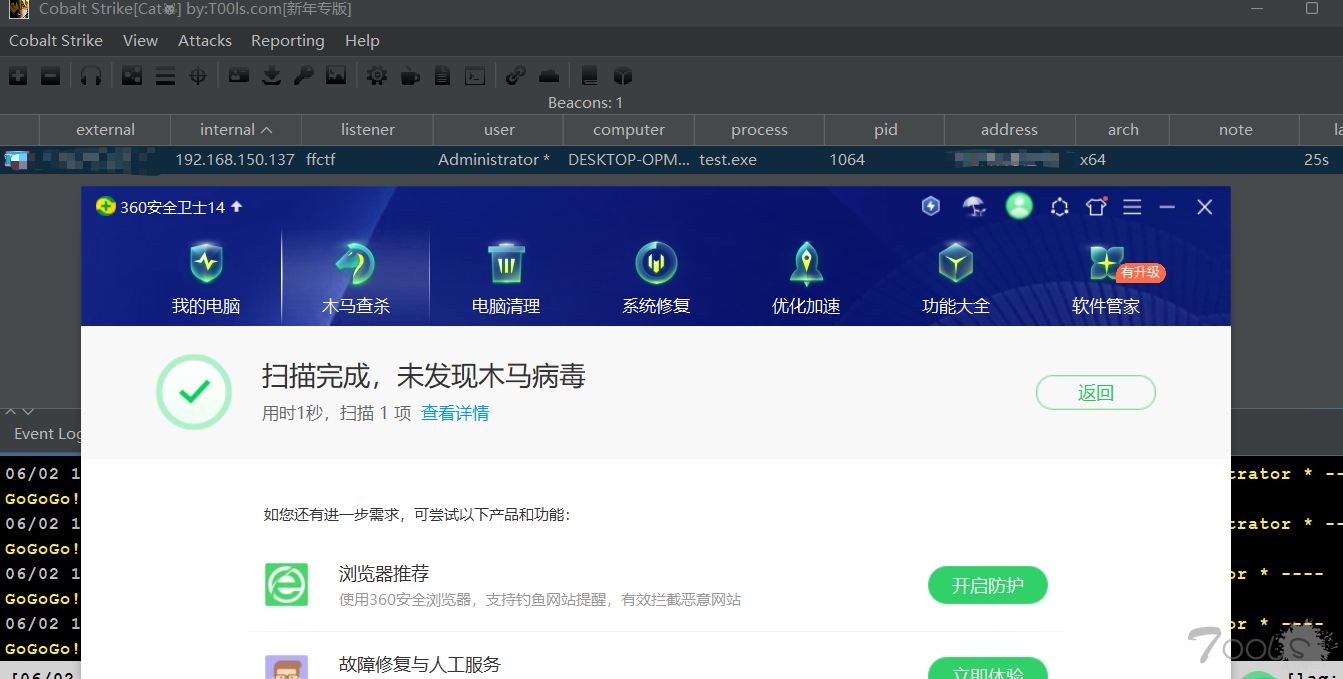Switch to pivot graph view icon
This screenshot has width=1343, height=679.
pos(132,76)
